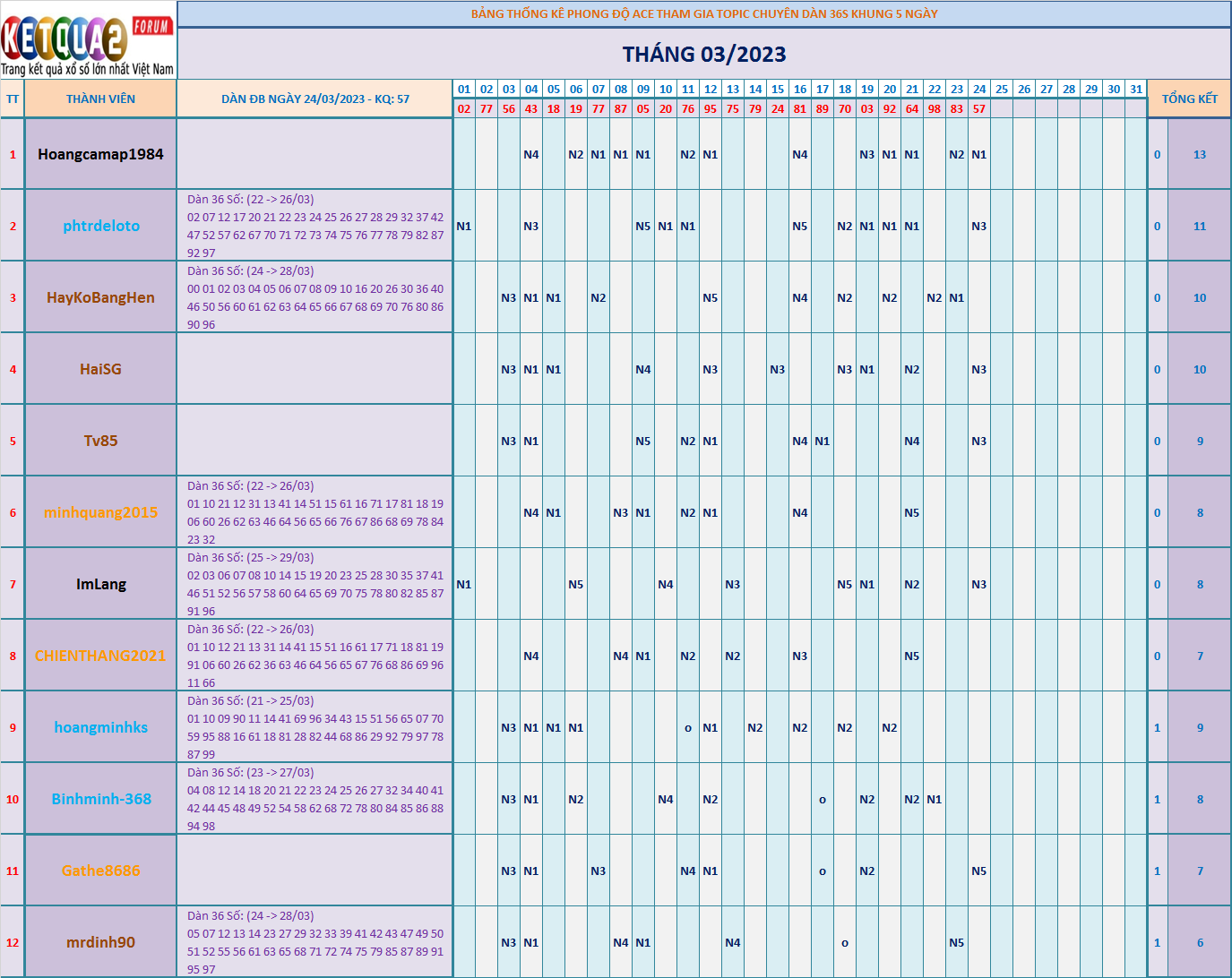
Task: Click the day 24 column header
Action: 979,90
